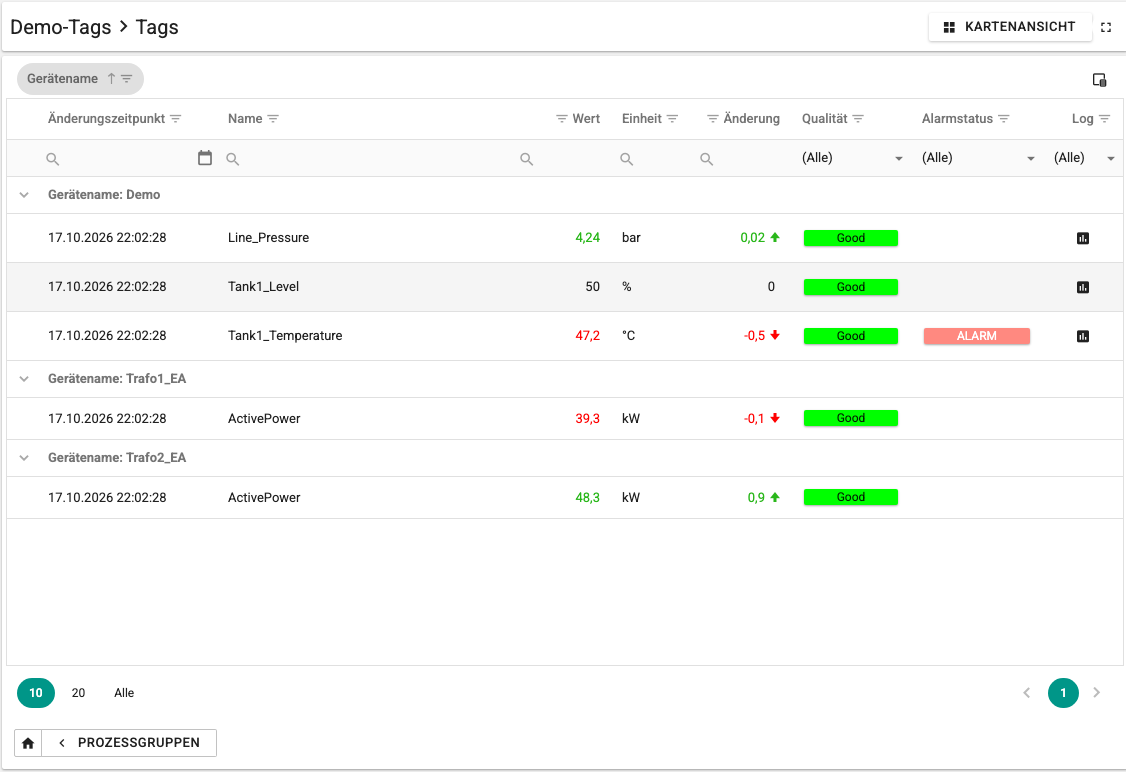Toggle sort direction arrow on Gerätename chip

(x=111, y=79)
